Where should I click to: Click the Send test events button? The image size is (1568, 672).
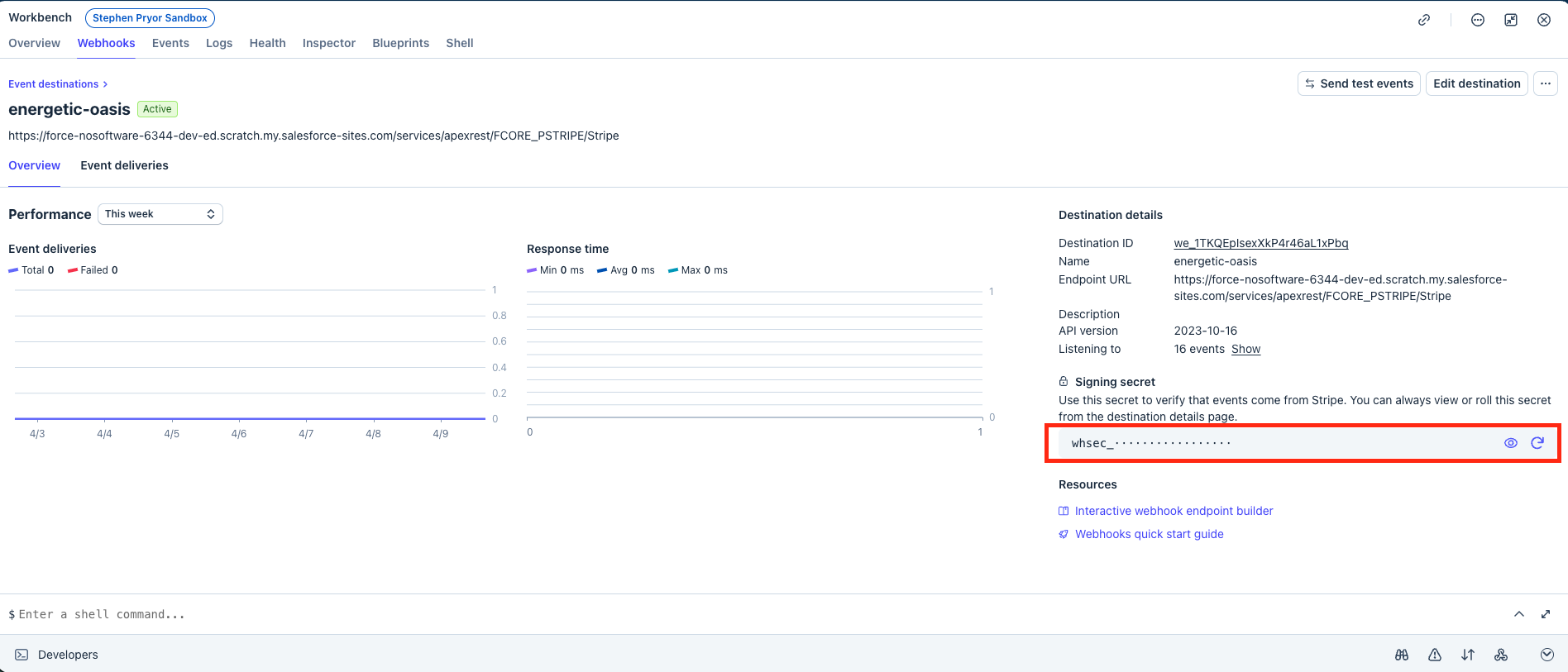(1359, 83)
